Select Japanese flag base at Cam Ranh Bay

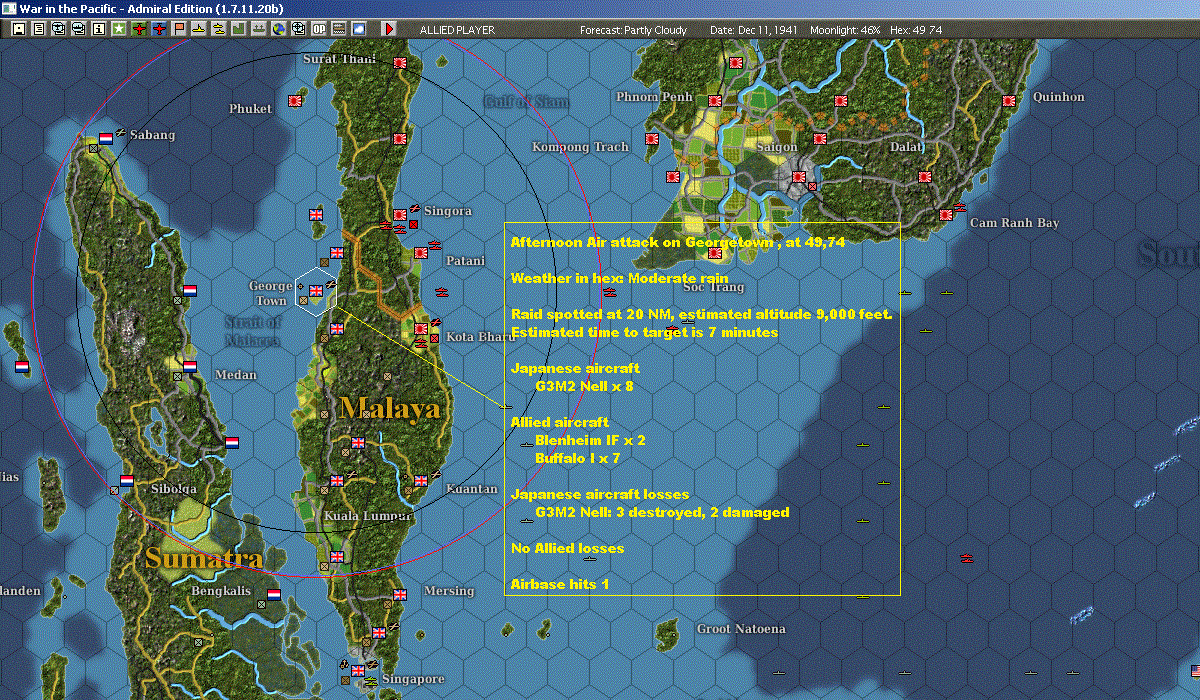pyautogui.click(x=945, y=215)
